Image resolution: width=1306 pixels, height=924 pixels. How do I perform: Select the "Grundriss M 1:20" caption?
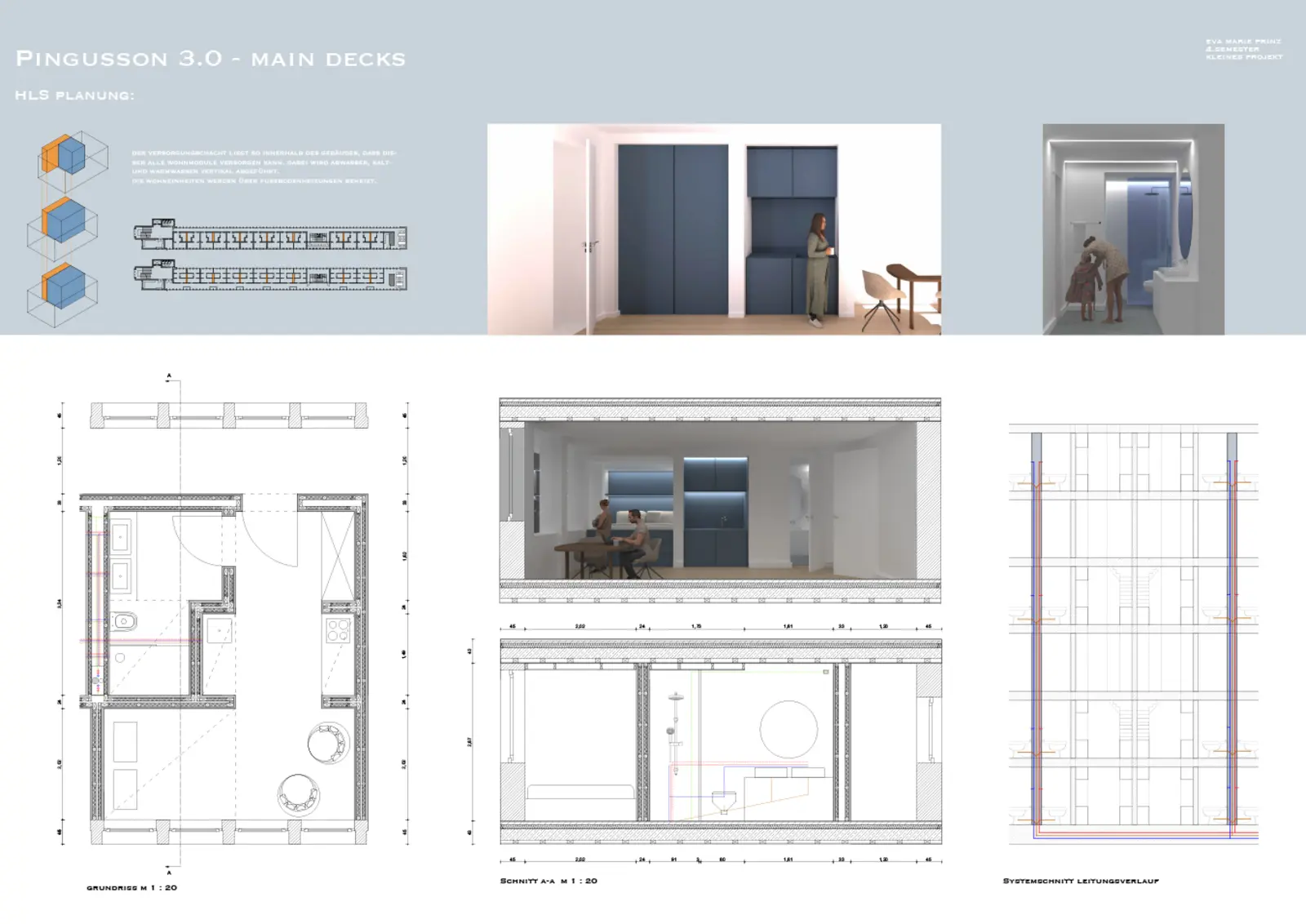(131, 887)
